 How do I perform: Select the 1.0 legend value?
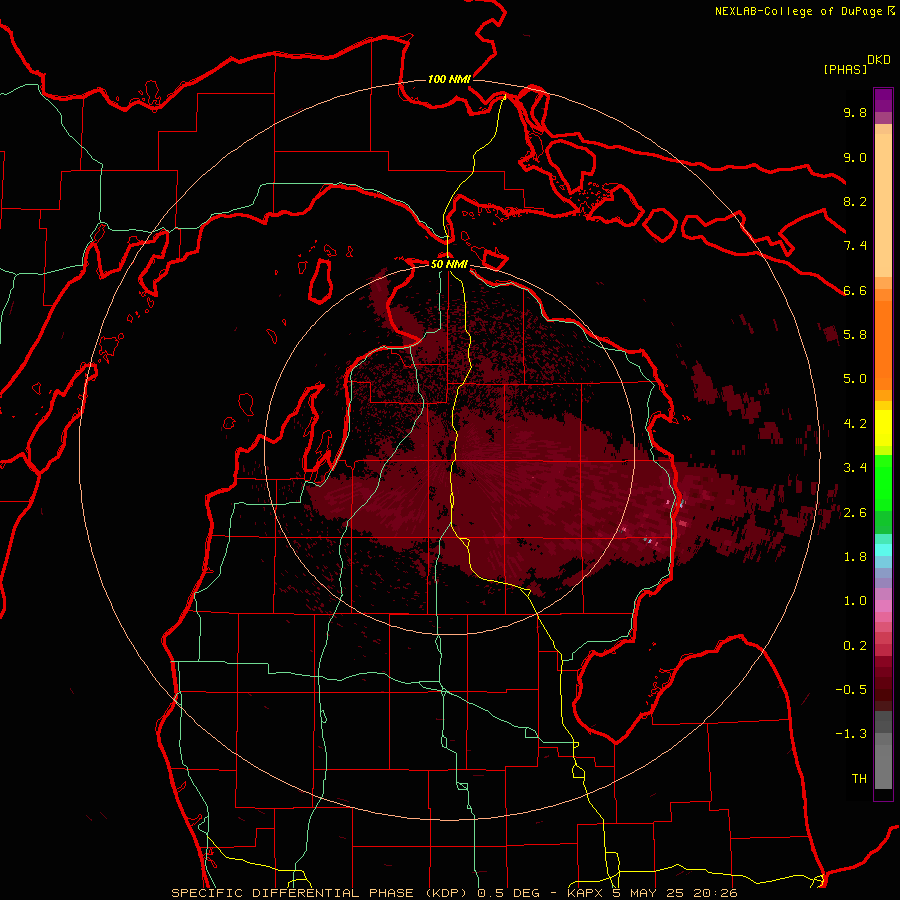[x=855, y=601]
